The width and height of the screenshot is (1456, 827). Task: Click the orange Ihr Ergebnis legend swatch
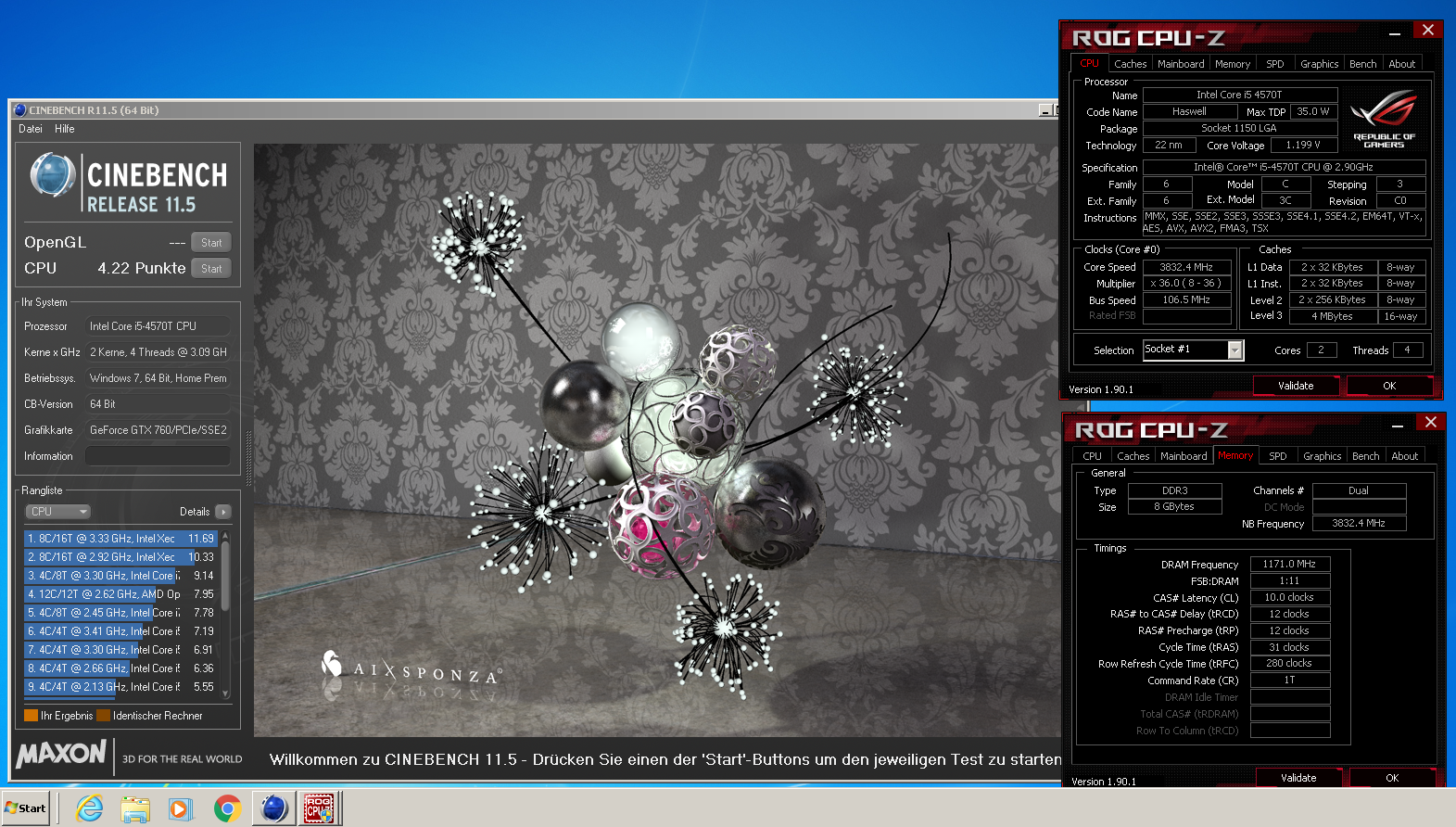click(31, 716)
